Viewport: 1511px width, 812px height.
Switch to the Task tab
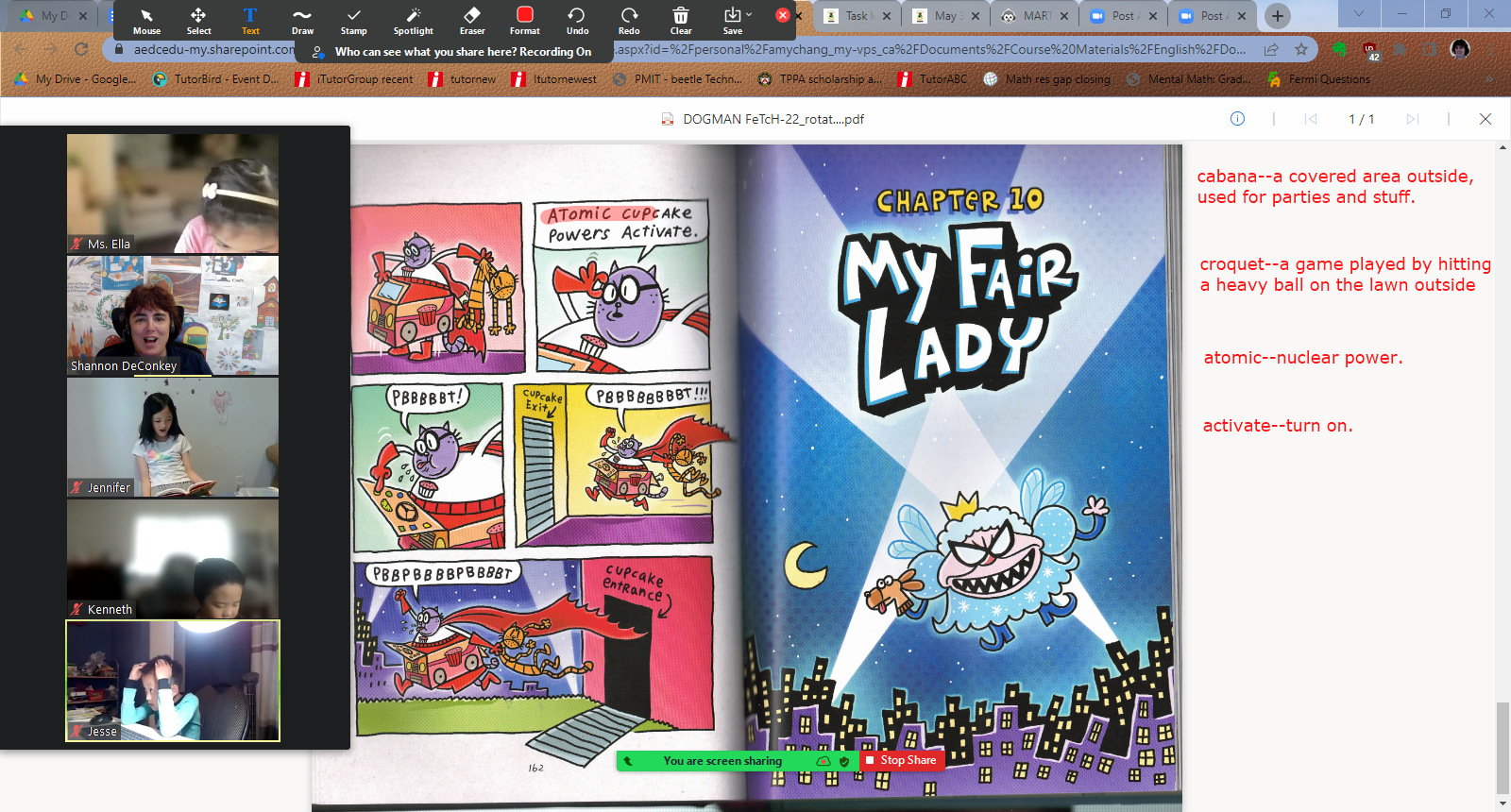(x=857, y=16)
